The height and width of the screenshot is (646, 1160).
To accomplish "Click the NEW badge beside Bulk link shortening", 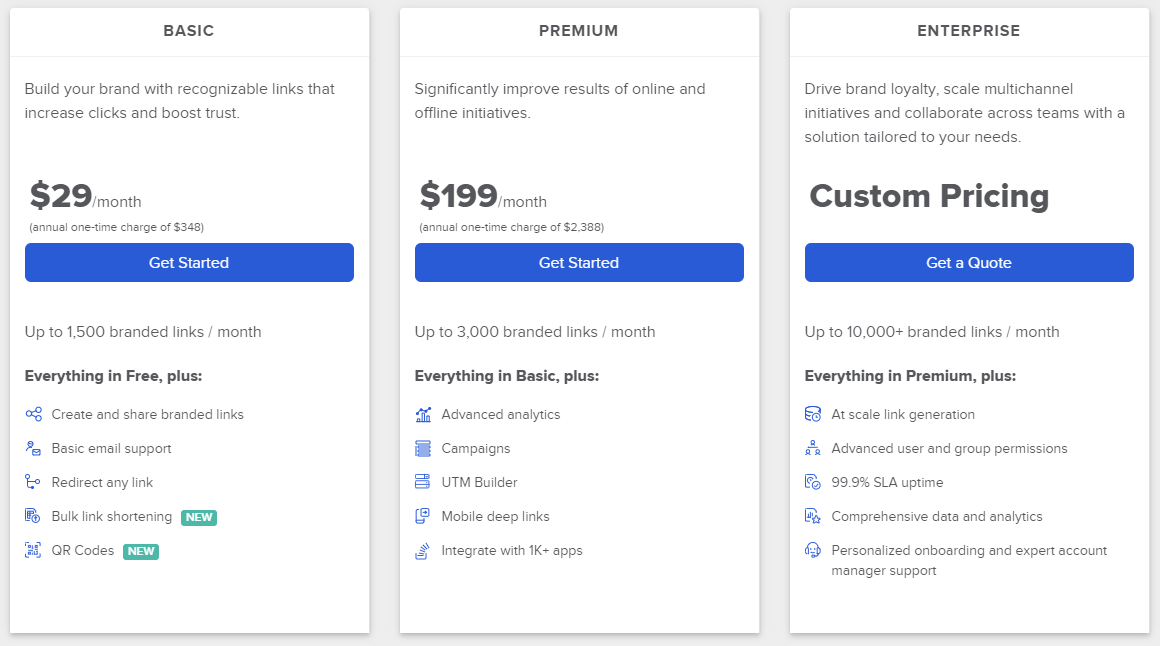I will (x=199, y=517).
